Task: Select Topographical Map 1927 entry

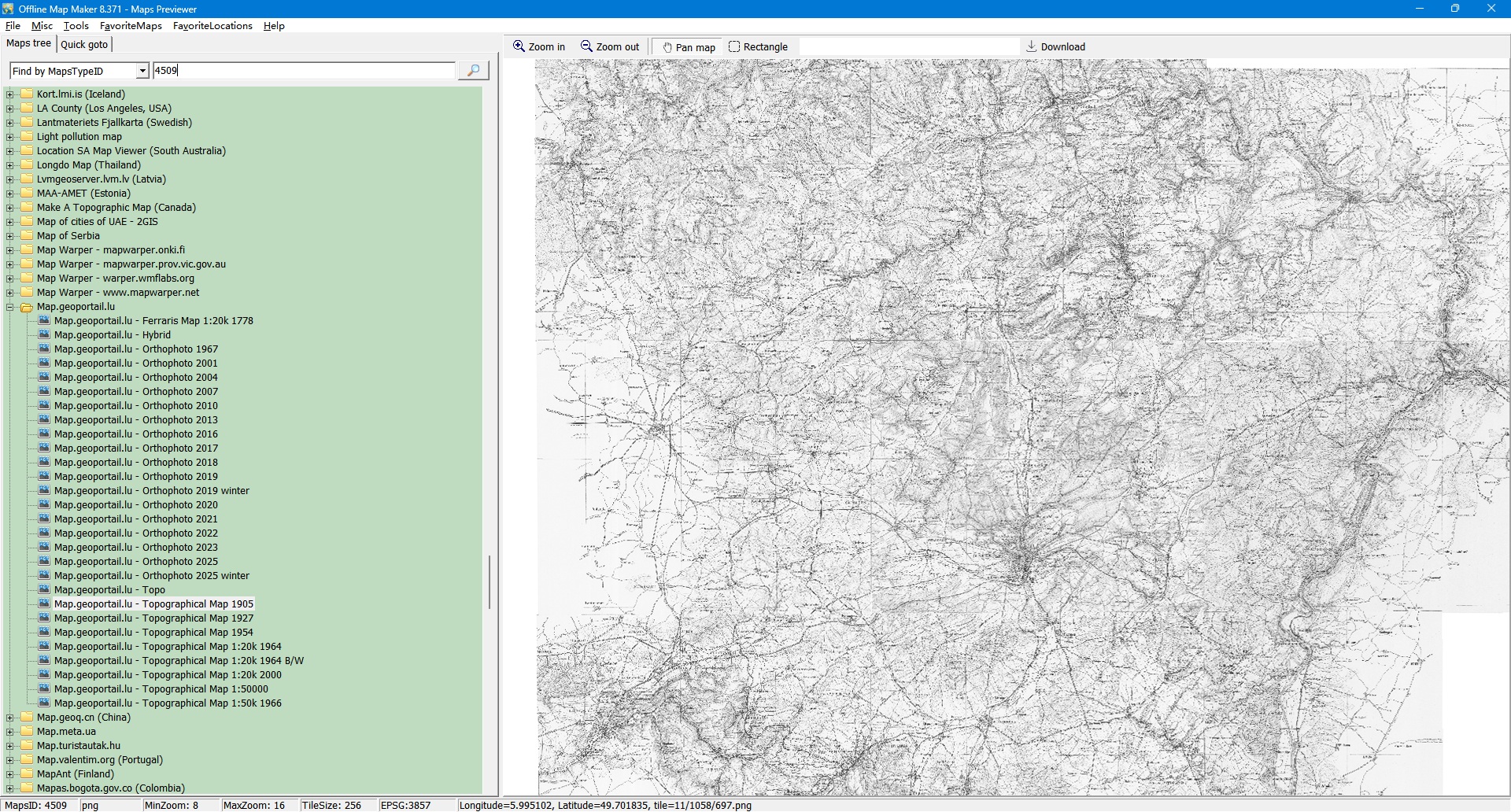Action: (x=153, y=618)
